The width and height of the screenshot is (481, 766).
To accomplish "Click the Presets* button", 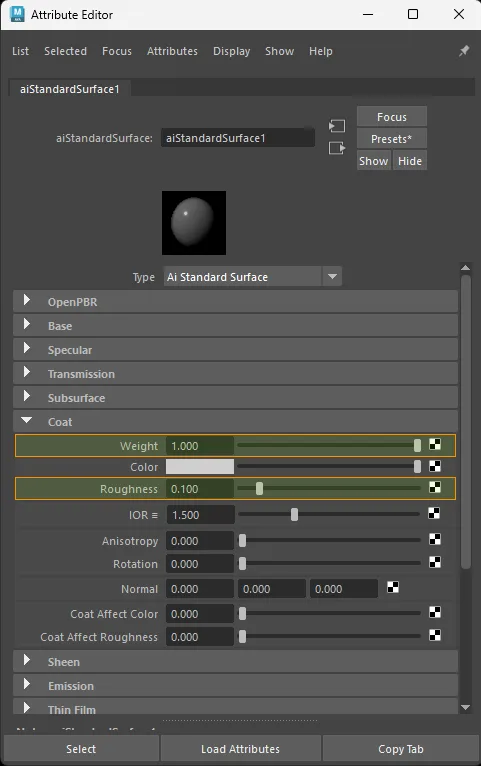I will [392, 139].
